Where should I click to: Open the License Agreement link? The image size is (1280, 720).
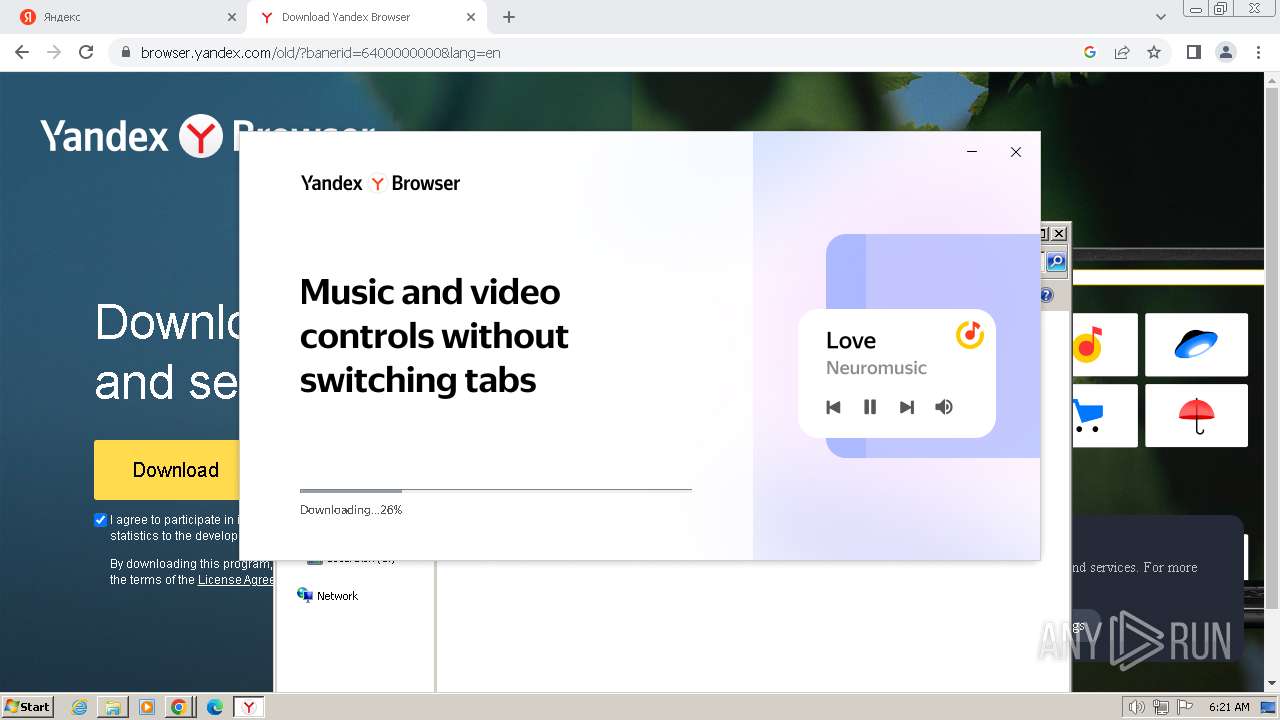(x=235, y=580)
